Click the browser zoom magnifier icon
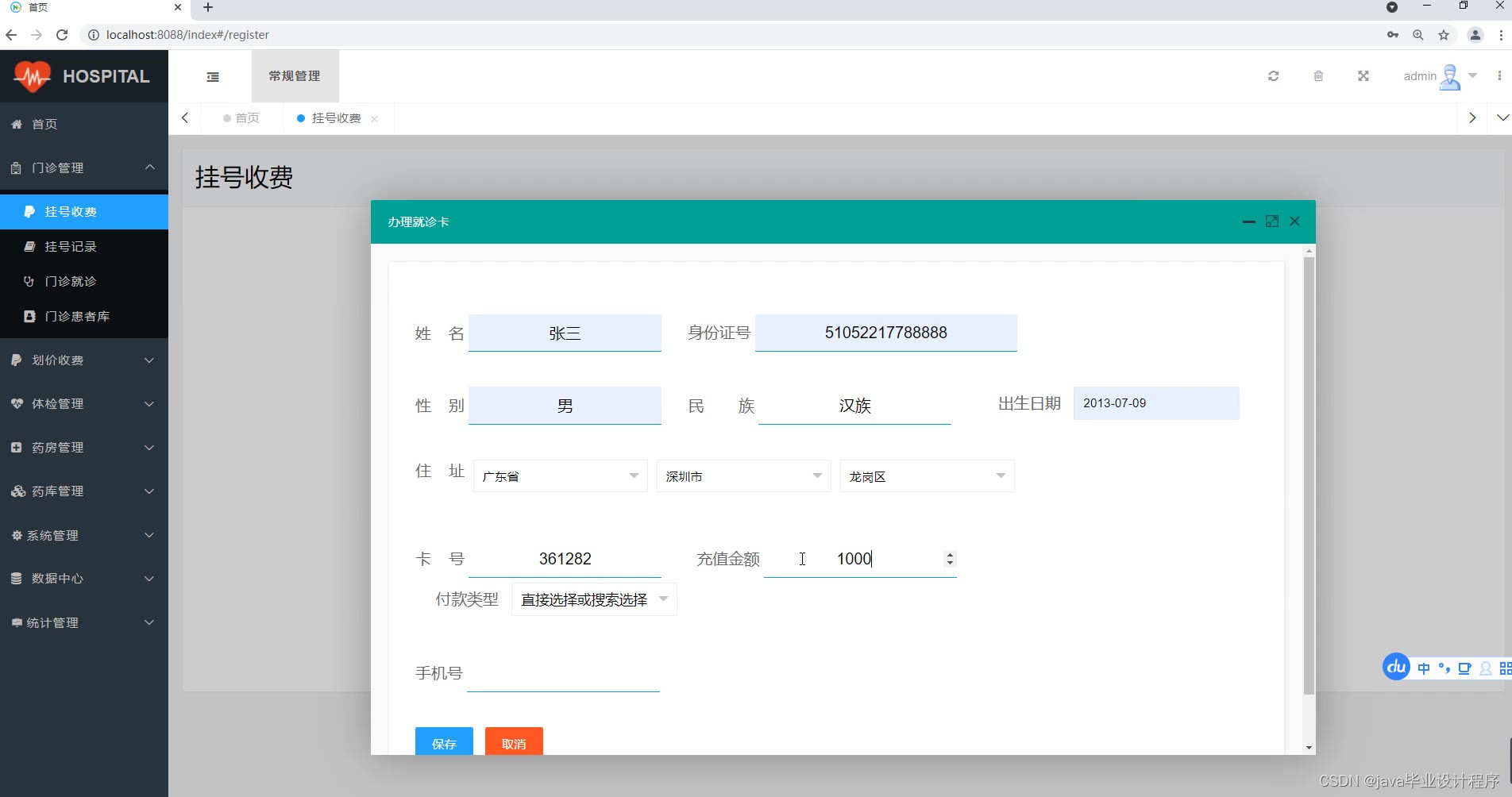 tap(1417, 35)
